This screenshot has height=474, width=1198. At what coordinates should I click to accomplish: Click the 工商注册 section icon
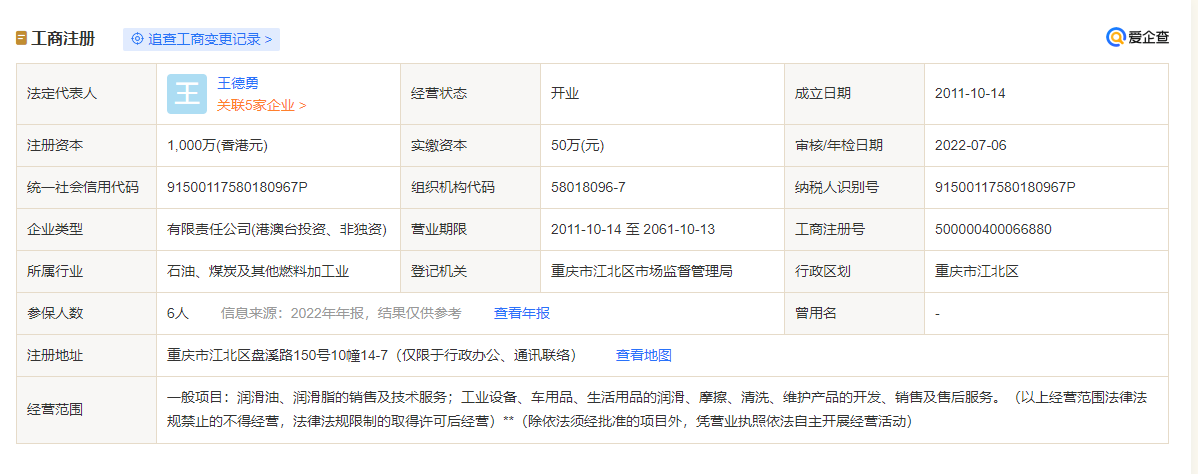pos(21,39)
